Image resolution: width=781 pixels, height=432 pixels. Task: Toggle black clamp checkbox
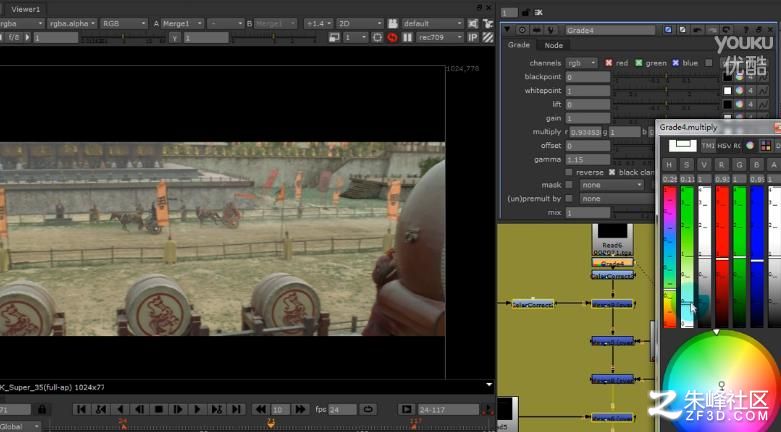[612, 172]
